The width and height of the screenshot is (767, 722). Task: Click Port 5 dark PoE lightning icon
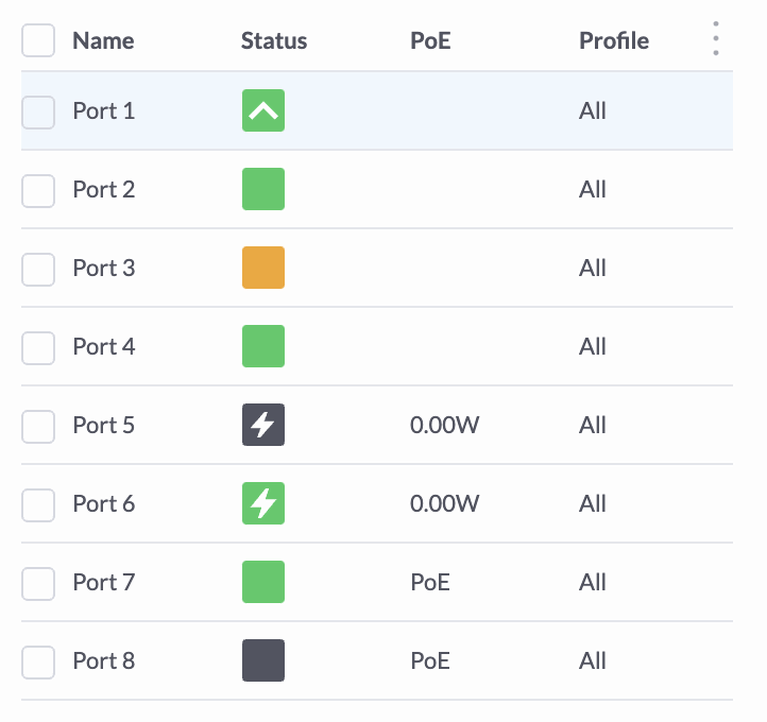263,425
